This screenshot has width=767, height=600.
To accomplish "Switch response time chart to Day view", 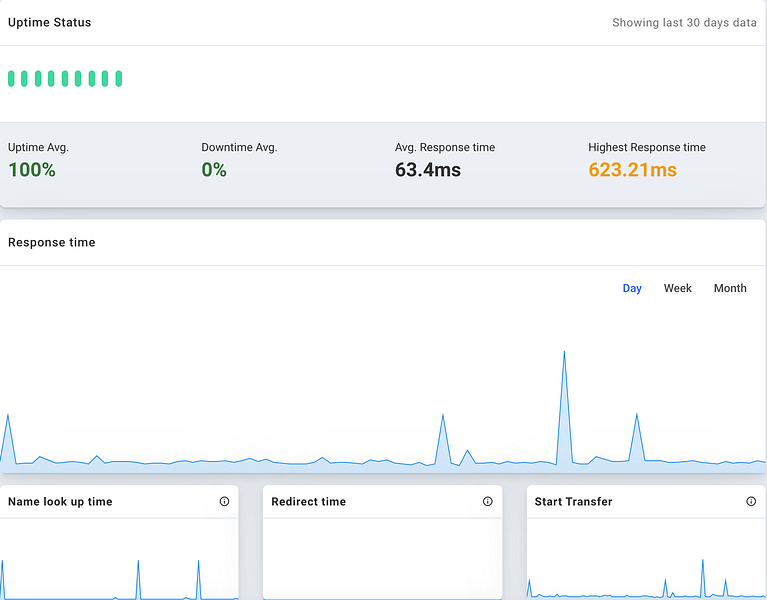I will (632, 288).
